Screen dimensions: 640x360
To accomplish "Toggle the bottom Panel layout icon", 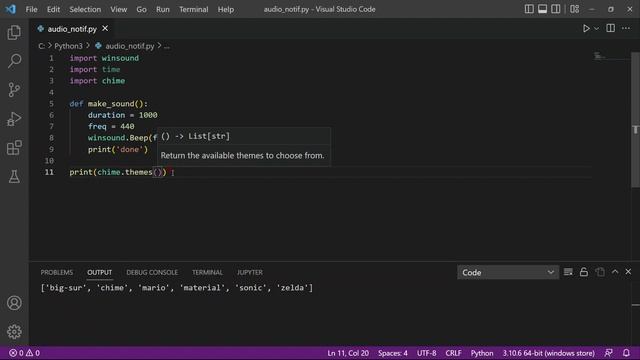I will pos(542,9).
